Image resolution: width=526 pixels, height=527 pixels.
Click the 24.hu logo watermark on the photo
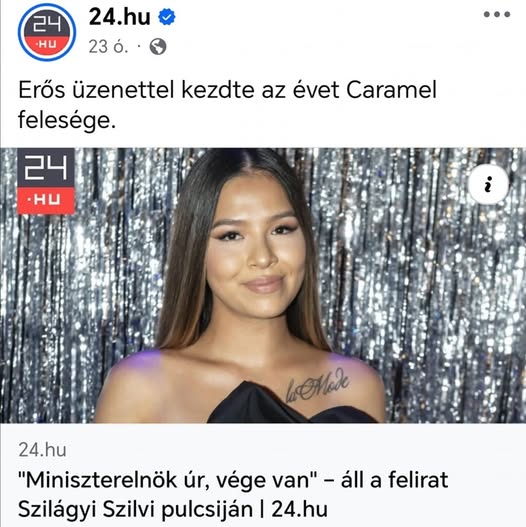(x=46, y=181)
